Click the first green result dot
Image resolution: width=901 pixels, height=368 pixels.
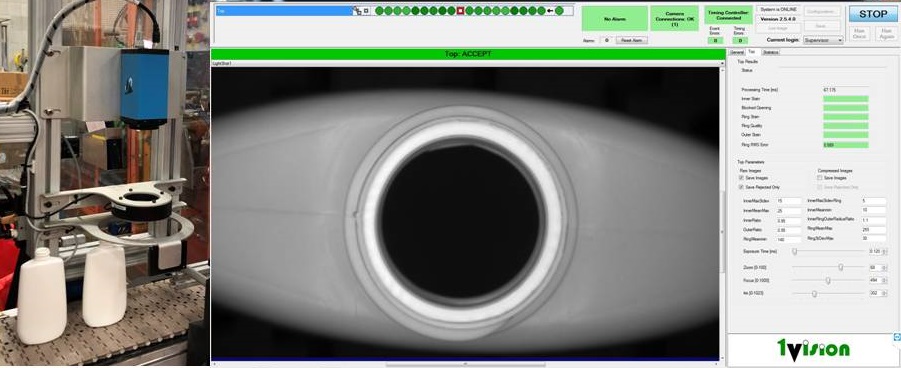pos(379,10)
